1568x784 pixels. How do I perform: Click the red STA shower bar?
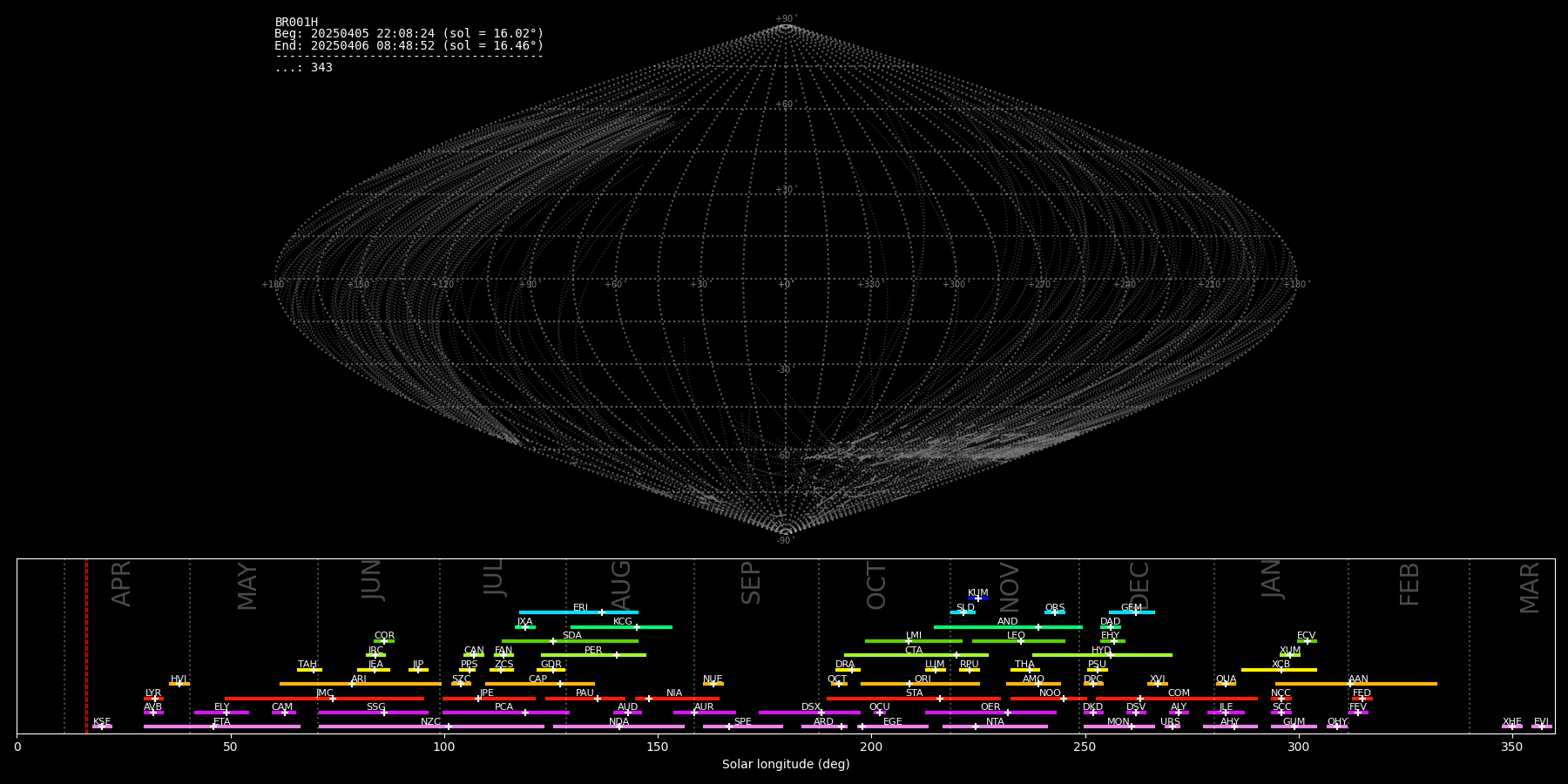914,699
